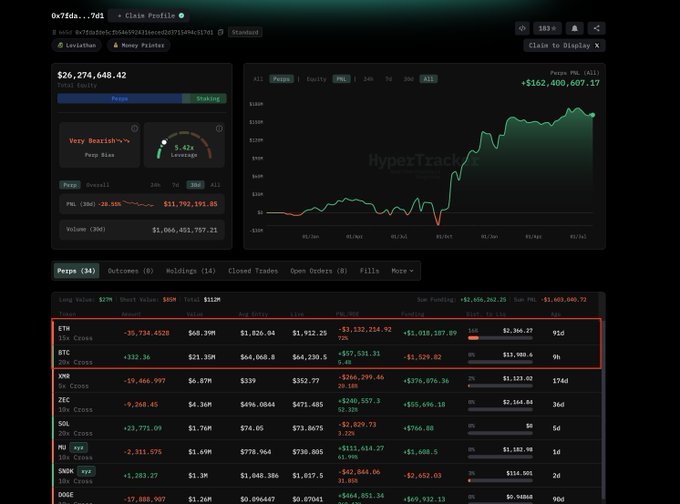Click the total equity value $26,274,648.42

pyautogui.click(x=92, y=75)
